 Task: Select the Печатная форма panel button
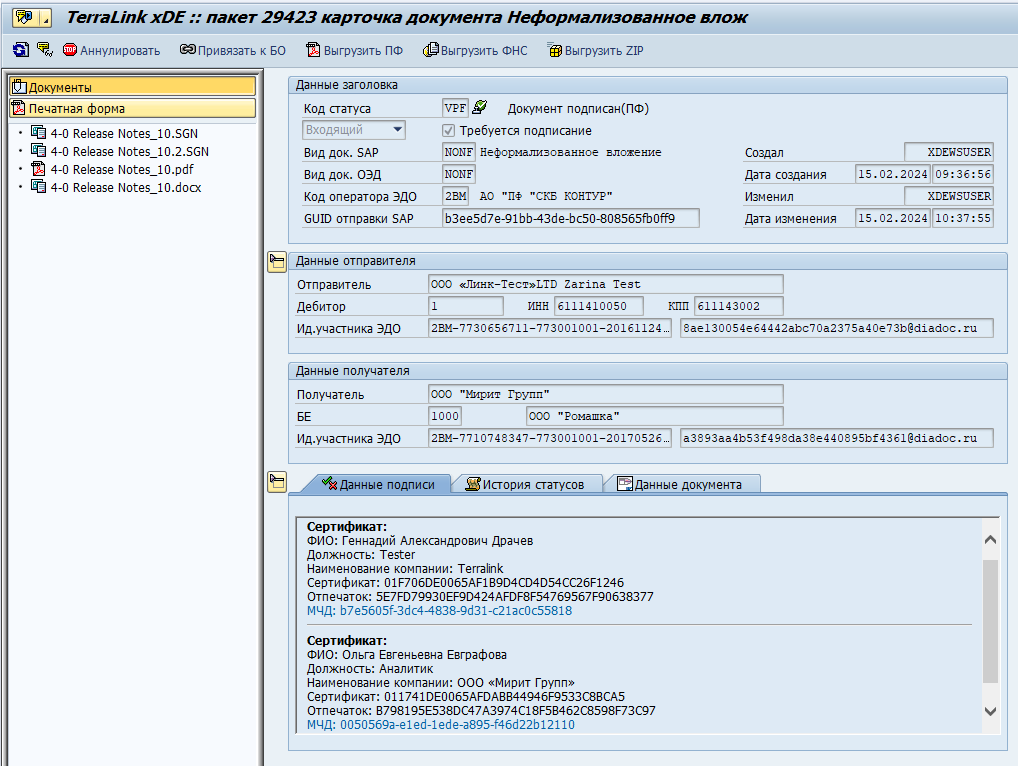click(132, 108)
